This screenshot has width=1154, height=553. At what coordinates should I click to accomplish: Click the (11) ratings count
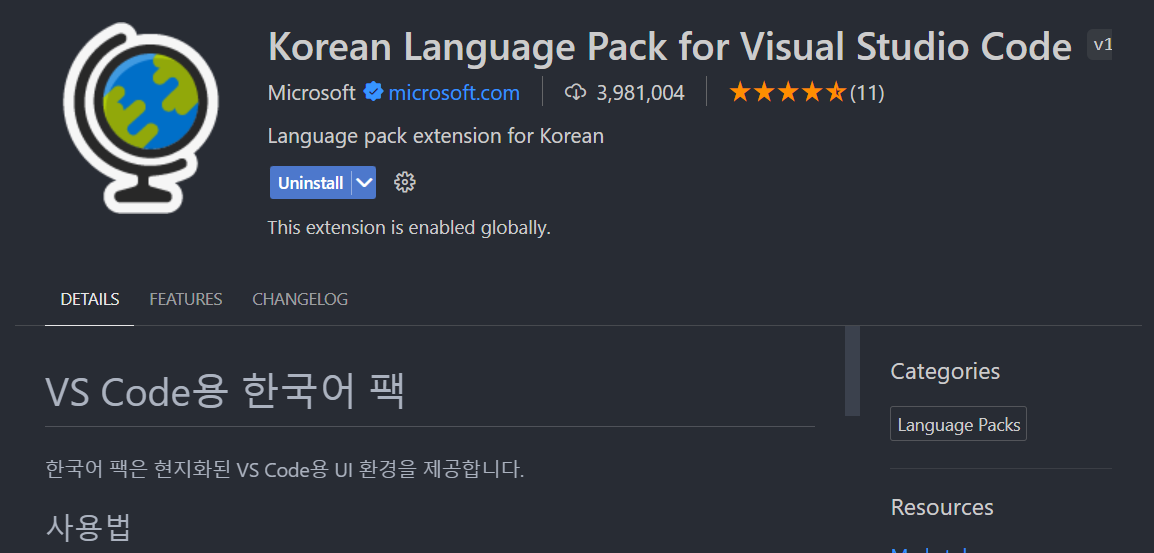(x=867, y=93)
